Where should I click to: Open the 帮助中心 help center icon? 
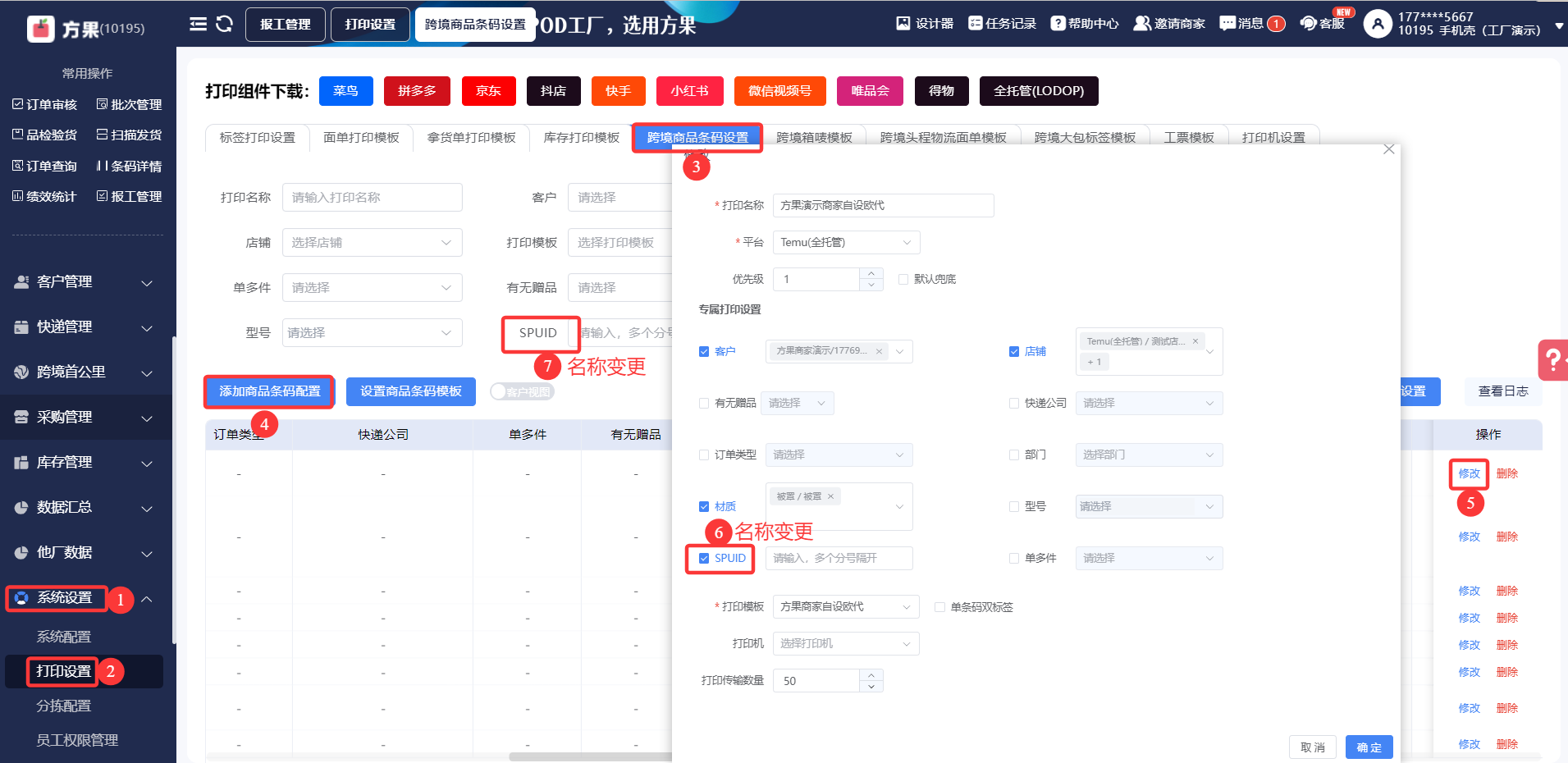pyautogui.click(x=1058, y=23)
